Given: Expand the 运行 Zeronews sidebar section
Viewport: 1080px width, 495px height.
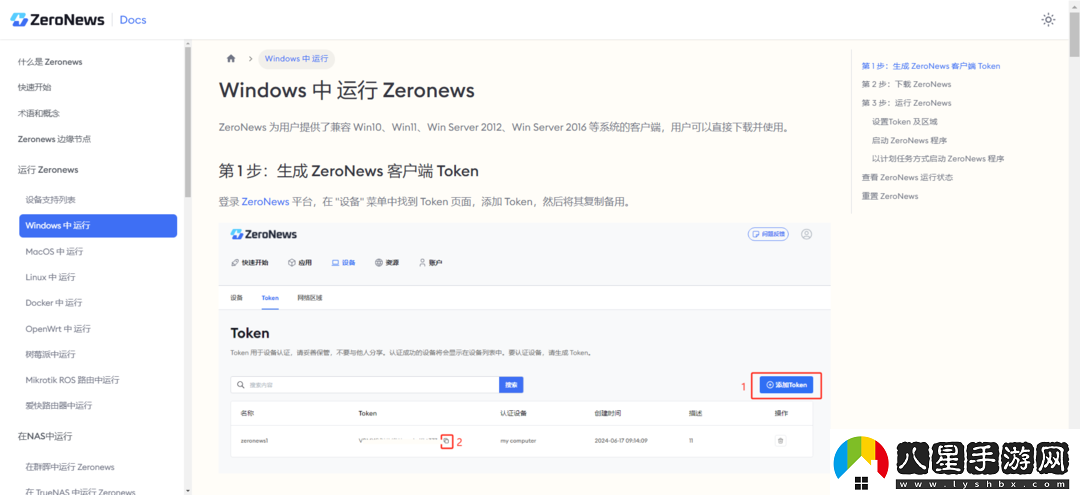Looking at the screenshot, I should 48,170.
